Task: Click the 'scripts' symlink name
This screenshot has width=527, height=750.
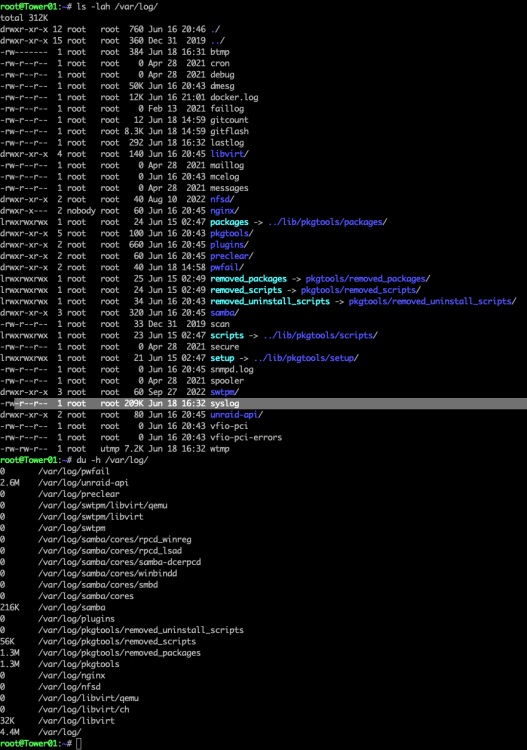Action: [x=227, y=335]
